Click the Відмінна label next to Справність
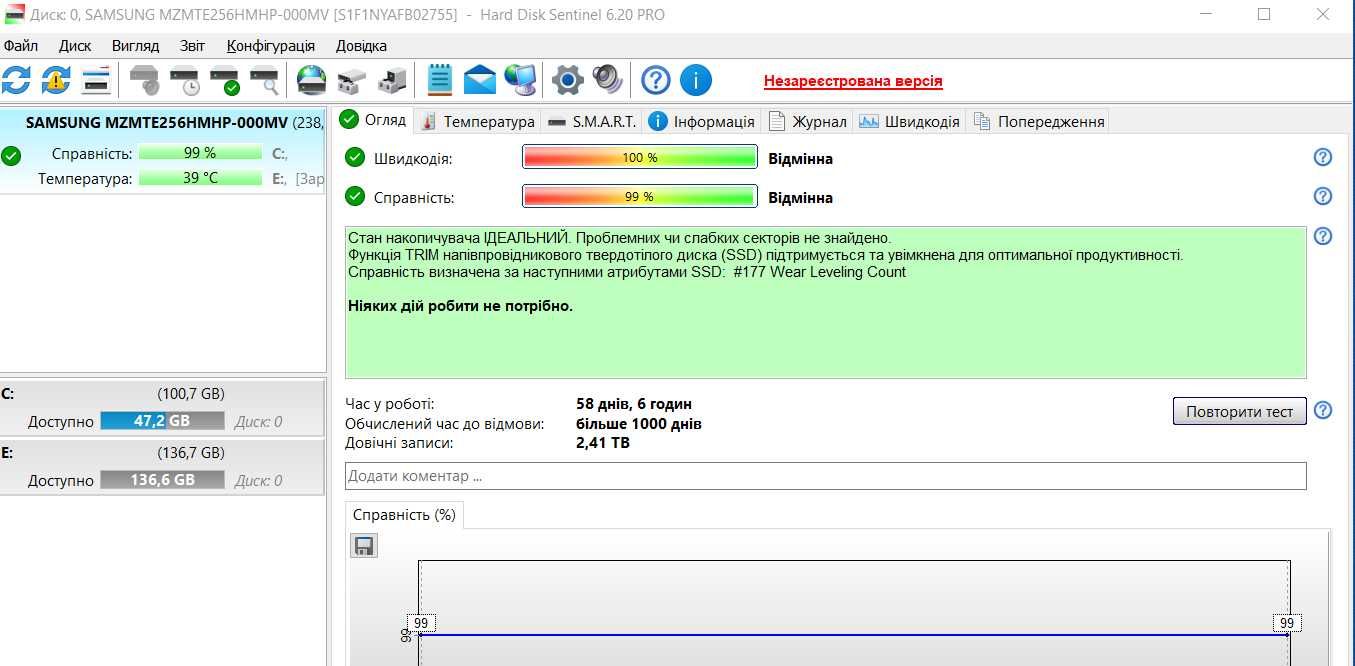This screenshot has width=1355, height=666. pos(800,197)
